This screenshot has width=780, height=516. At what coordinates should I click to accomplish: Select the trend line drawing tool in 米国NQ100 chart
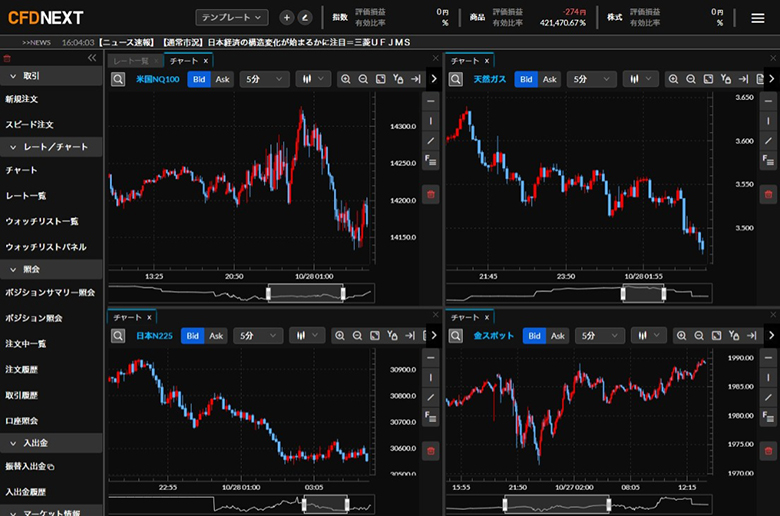431,140
